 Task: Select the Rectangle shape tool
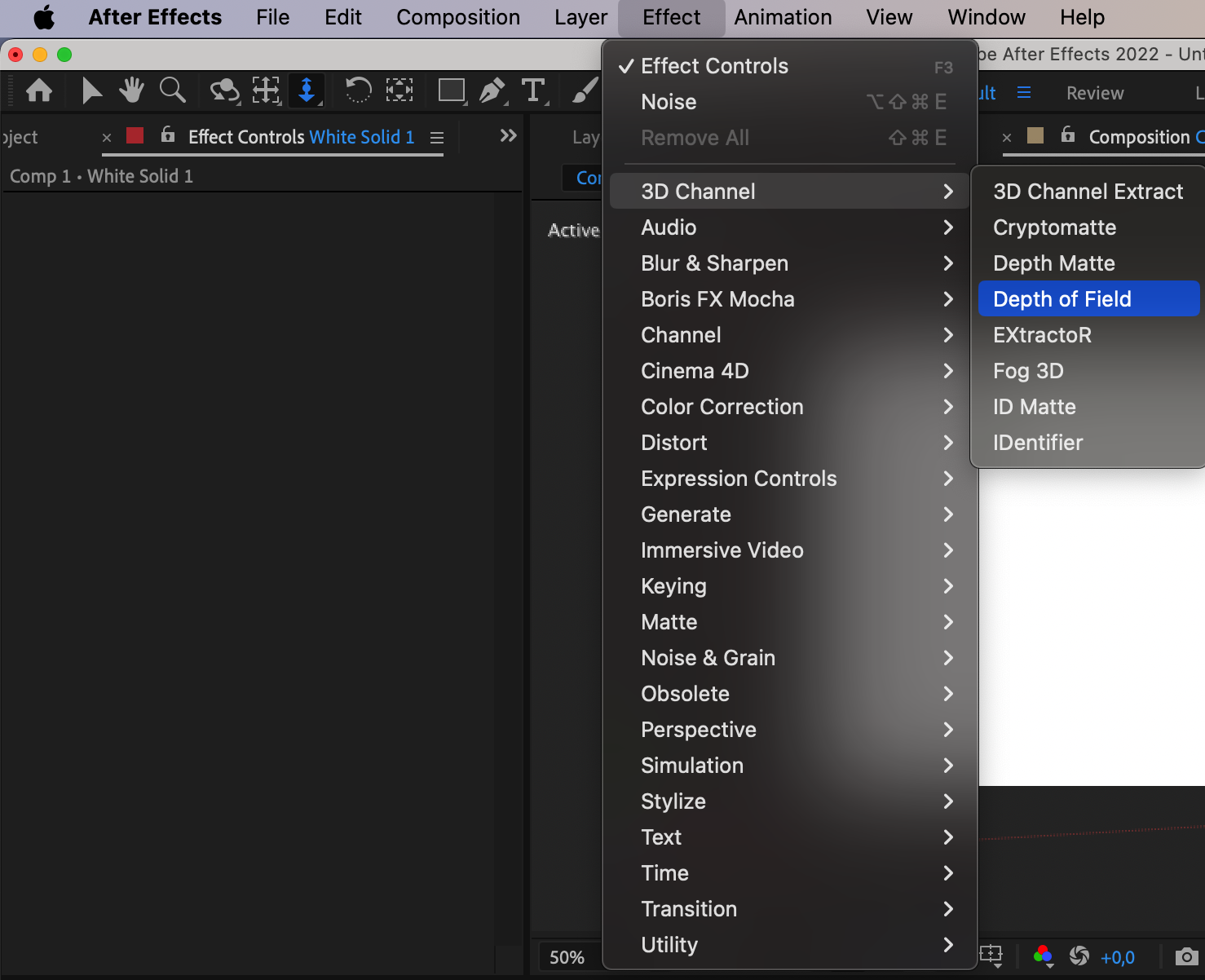click(x=452, y=90)
